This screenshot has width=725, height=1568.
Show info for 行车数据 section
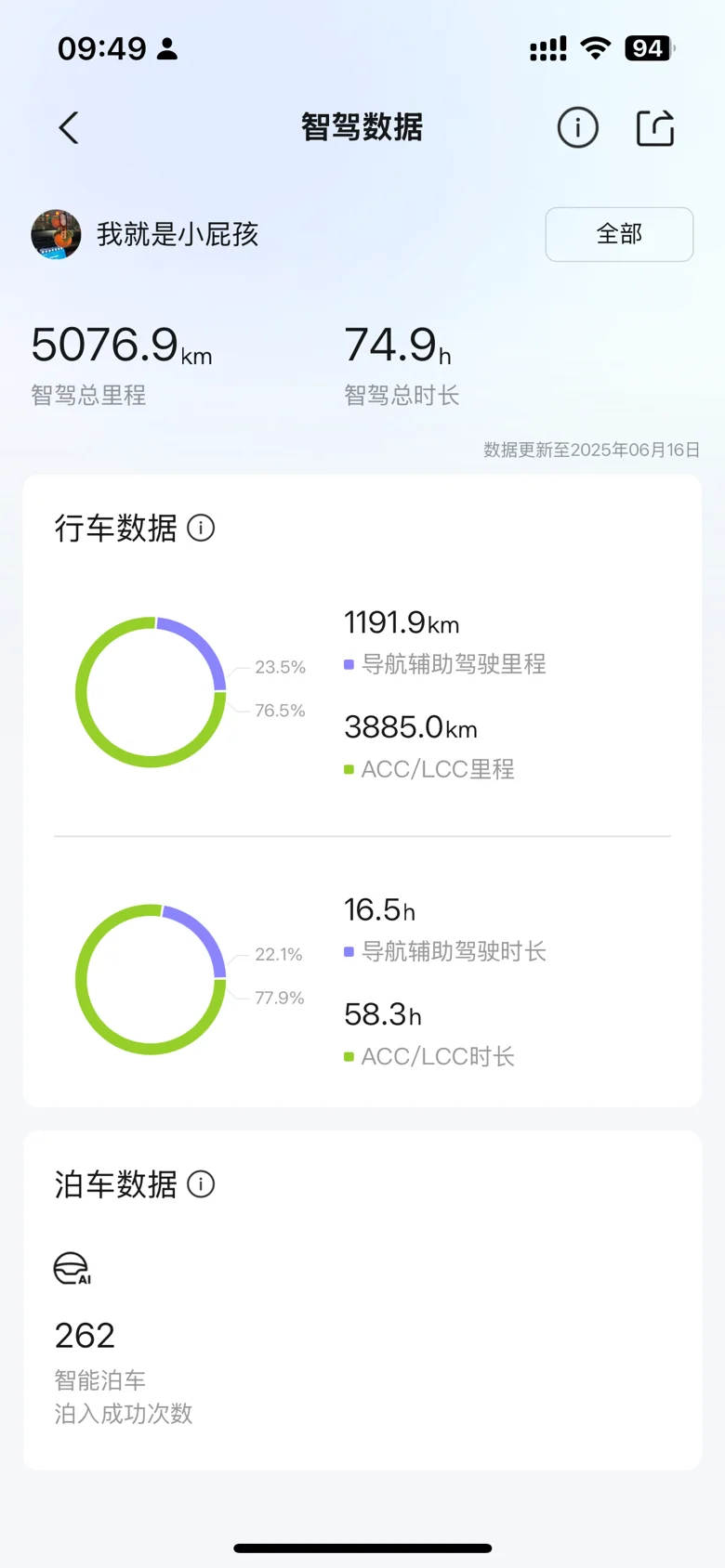201,529
